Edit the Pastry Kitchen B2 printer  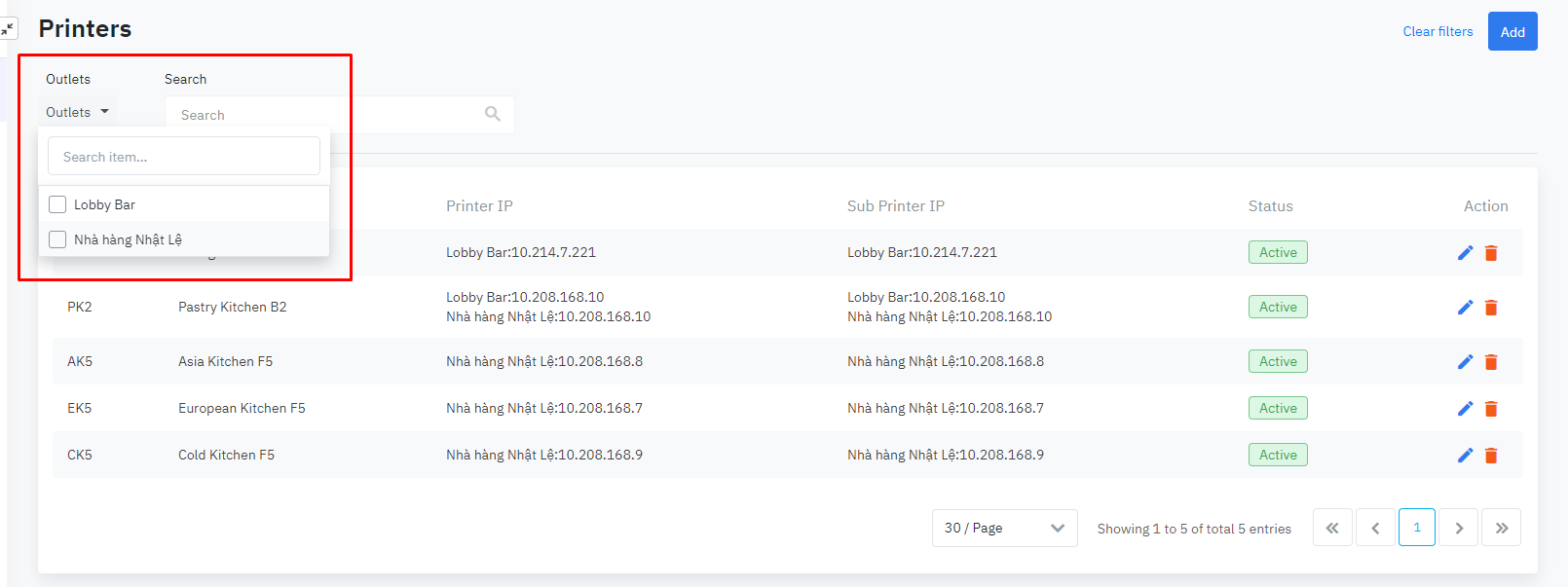pyautogui.click(x=1465, y=308)
